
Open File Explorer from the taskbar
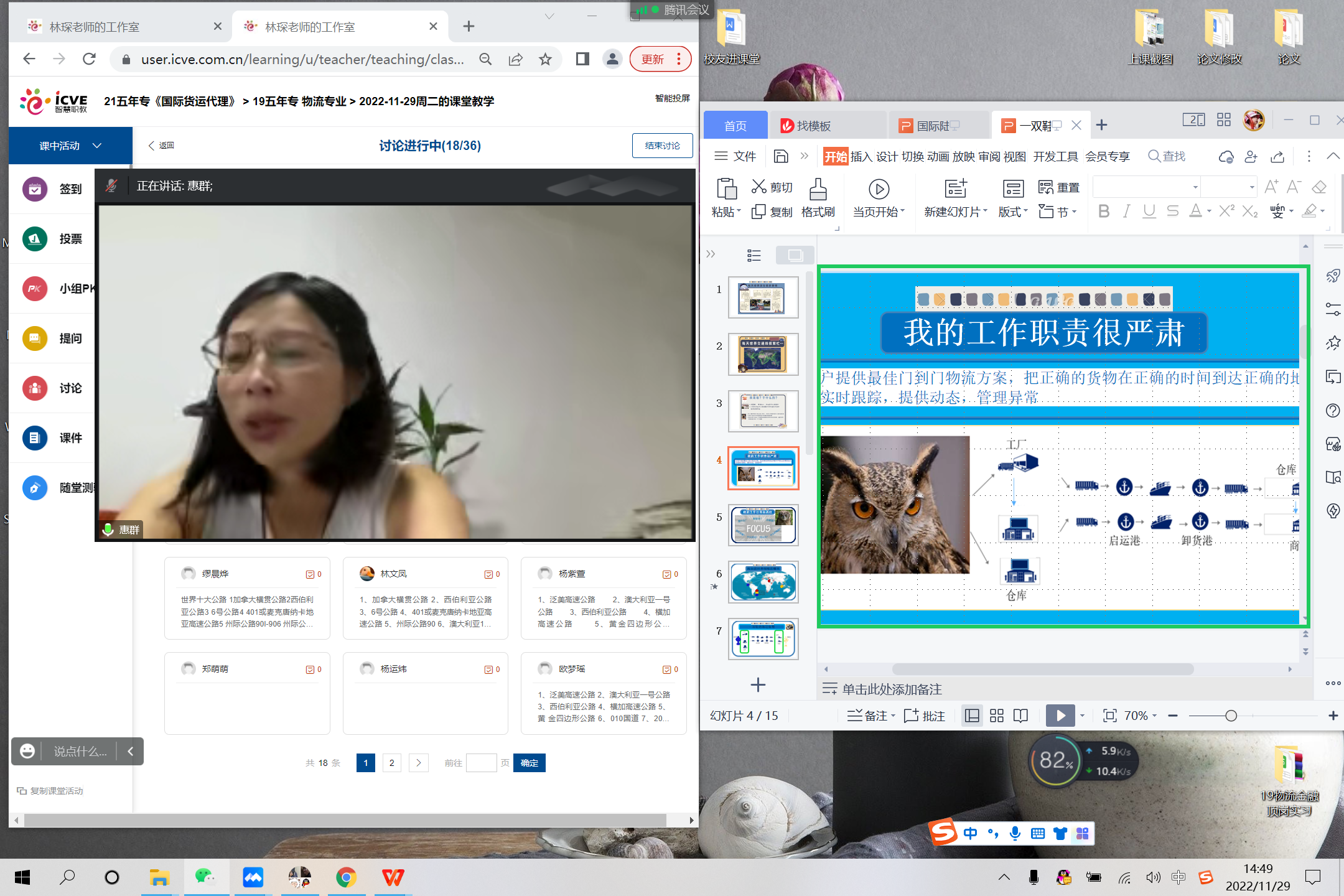point(160,877)
